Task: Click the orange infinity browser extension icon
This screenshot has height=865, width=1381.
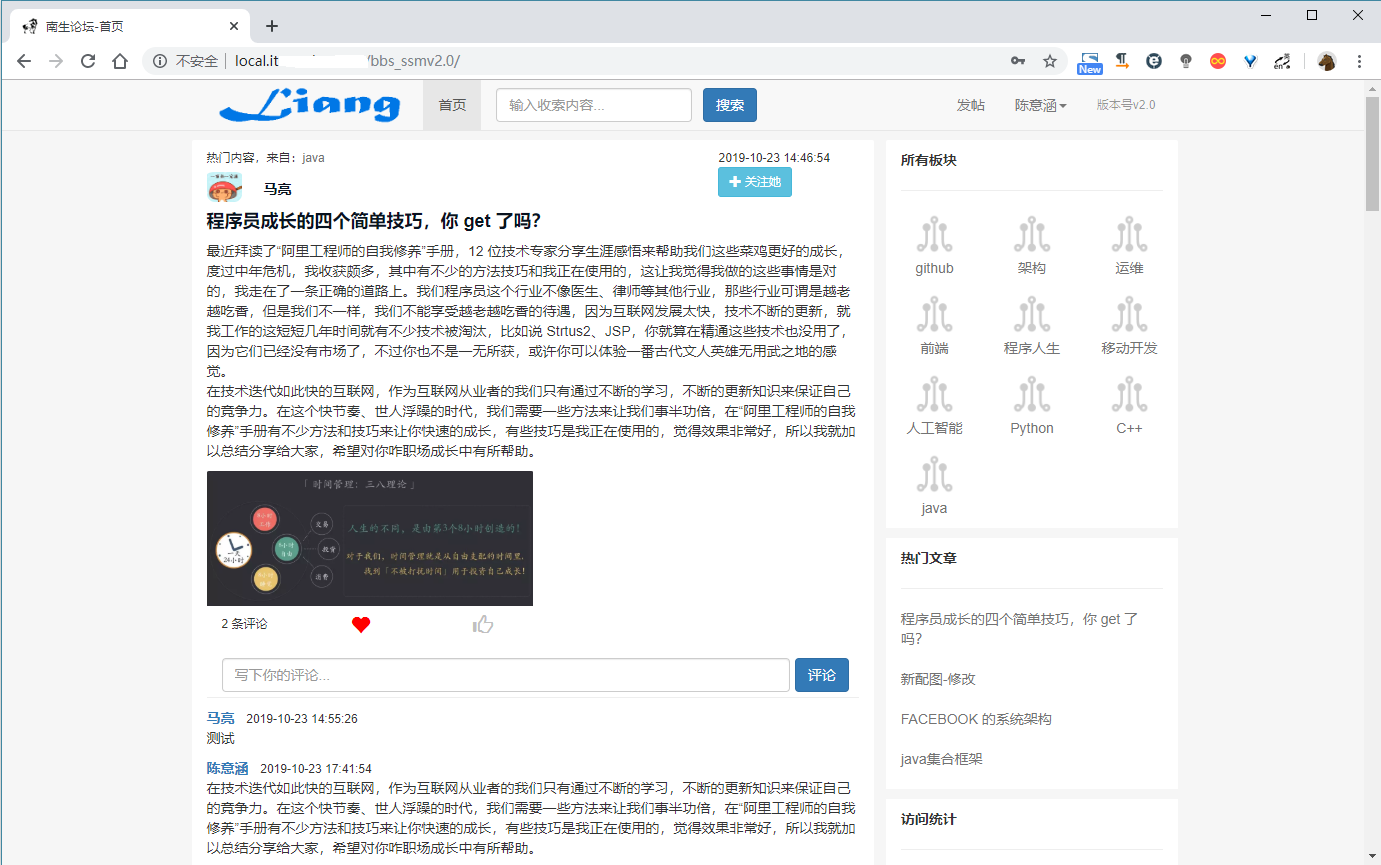Action: (x=1218, y=61)
